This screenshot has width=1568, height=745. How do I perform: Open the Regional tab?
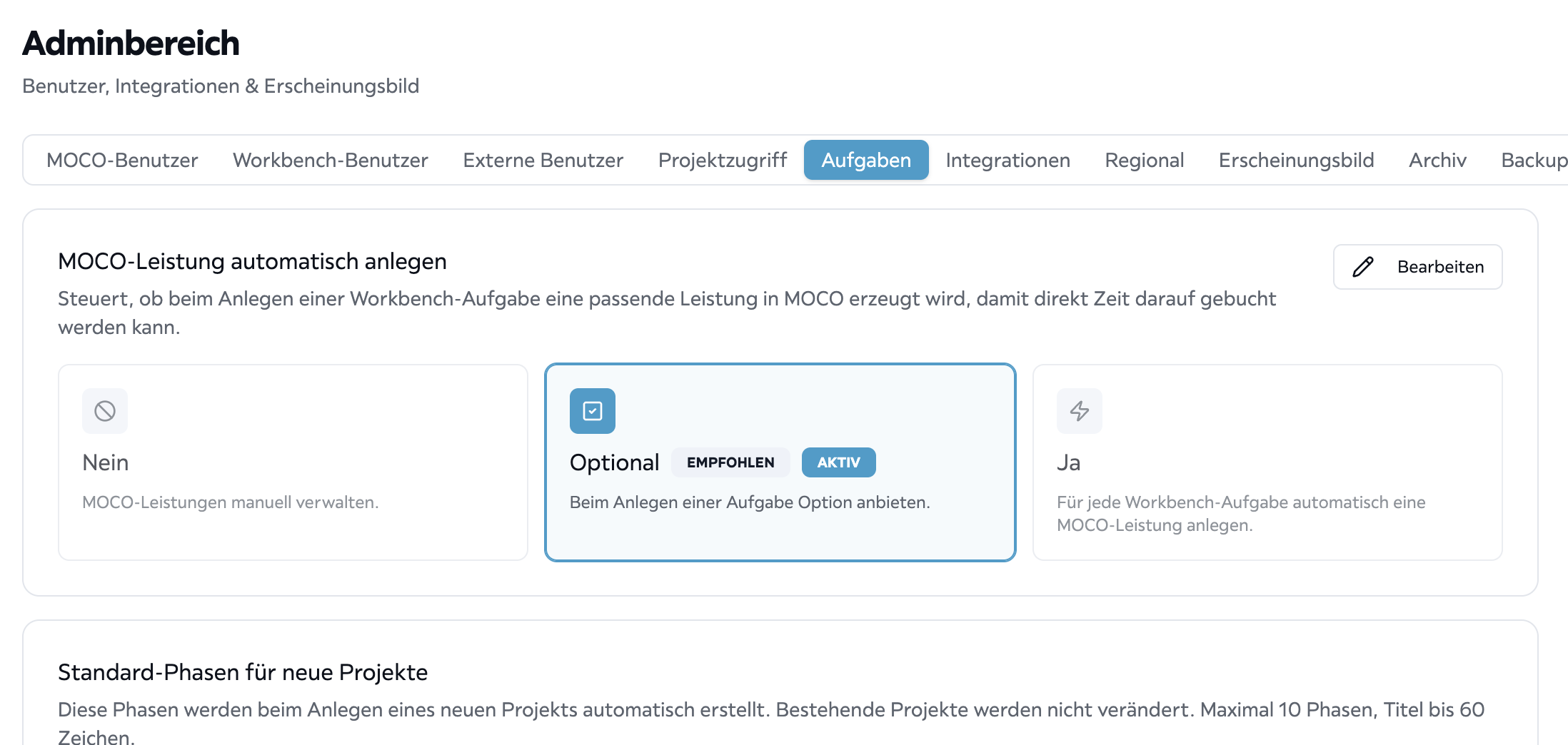pyautogui.click(x=1145, y=160)
